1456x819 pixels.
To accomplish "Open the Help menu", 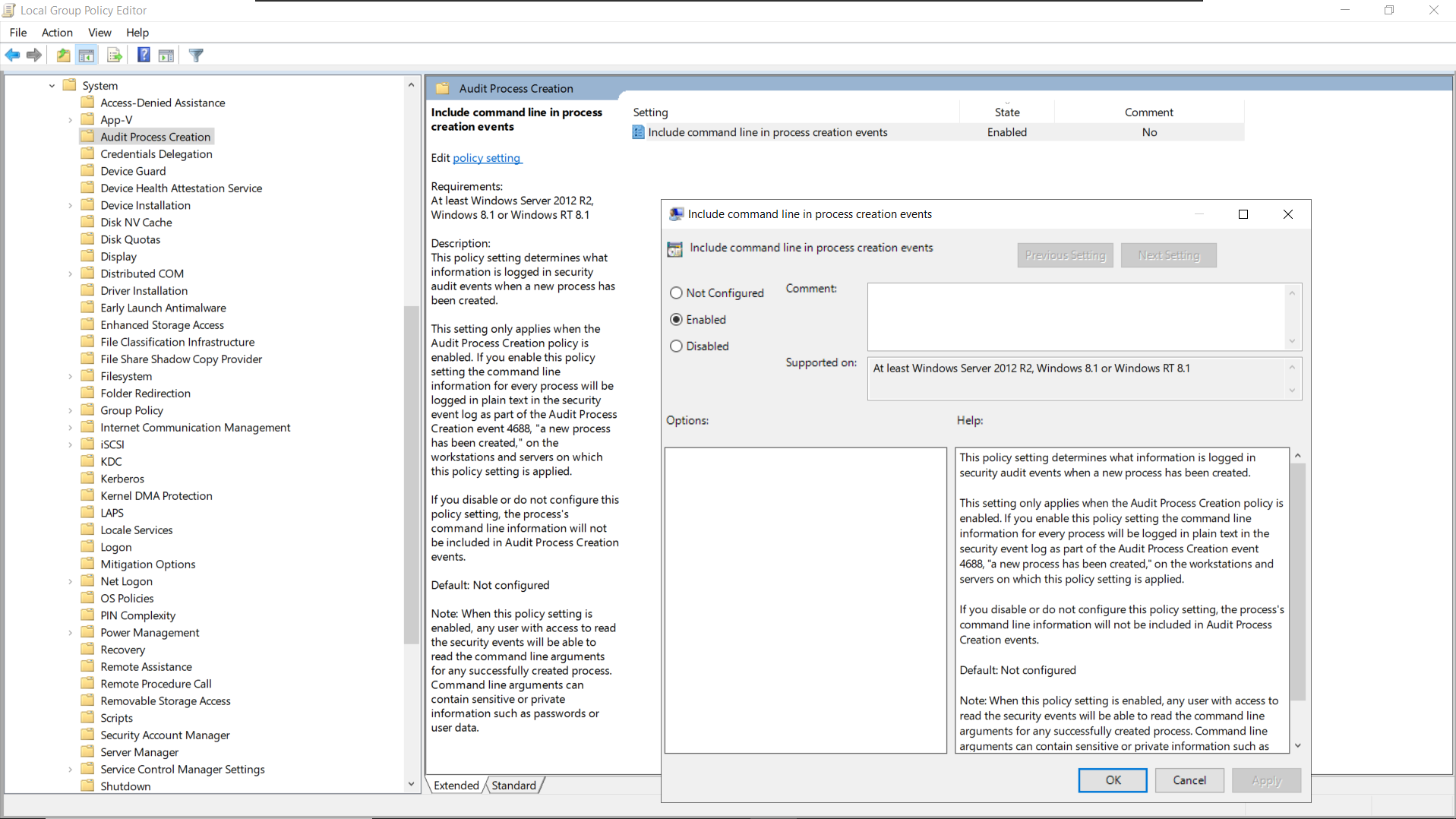I will click(x=137, y=32).
